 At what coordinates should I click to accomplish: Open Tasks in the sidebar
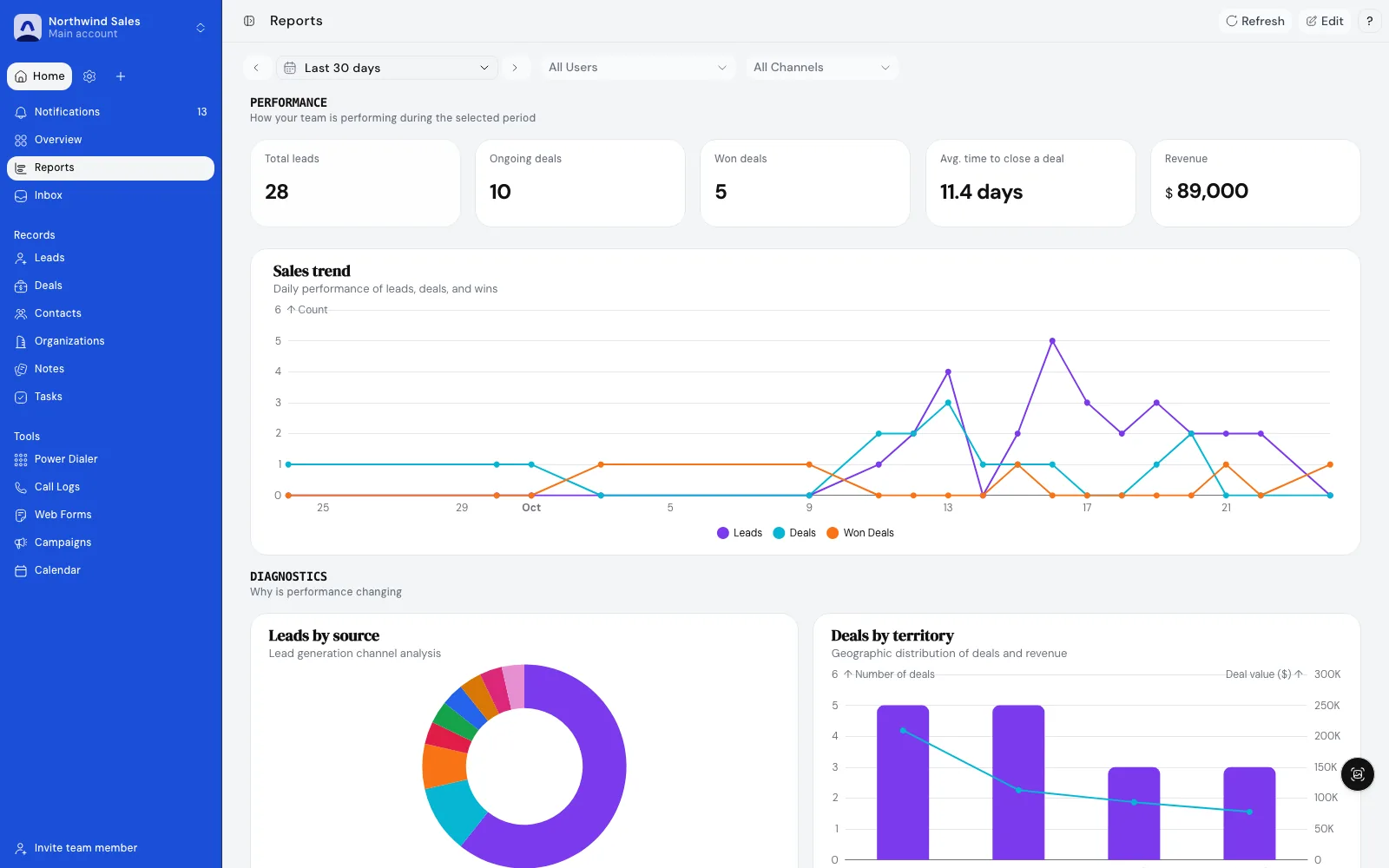tap(110, 397)
